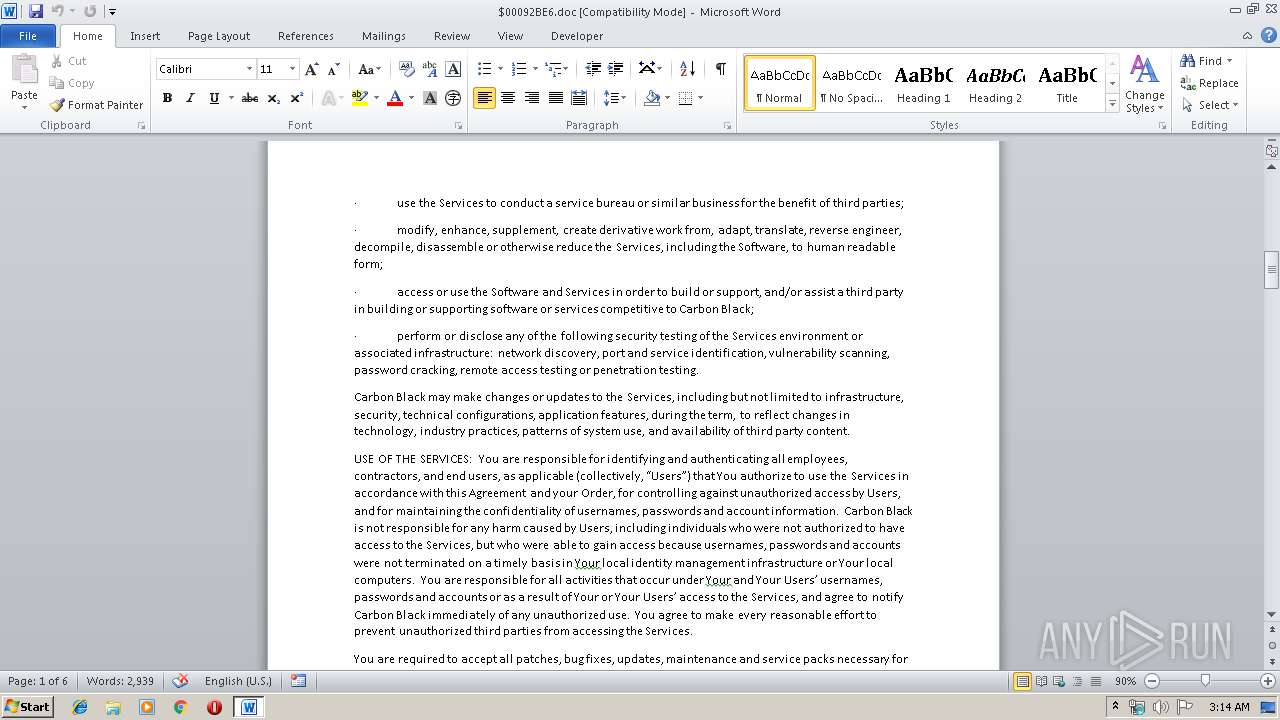
Task: Apply the Heading 1 style
Action: tap(923, 83)
